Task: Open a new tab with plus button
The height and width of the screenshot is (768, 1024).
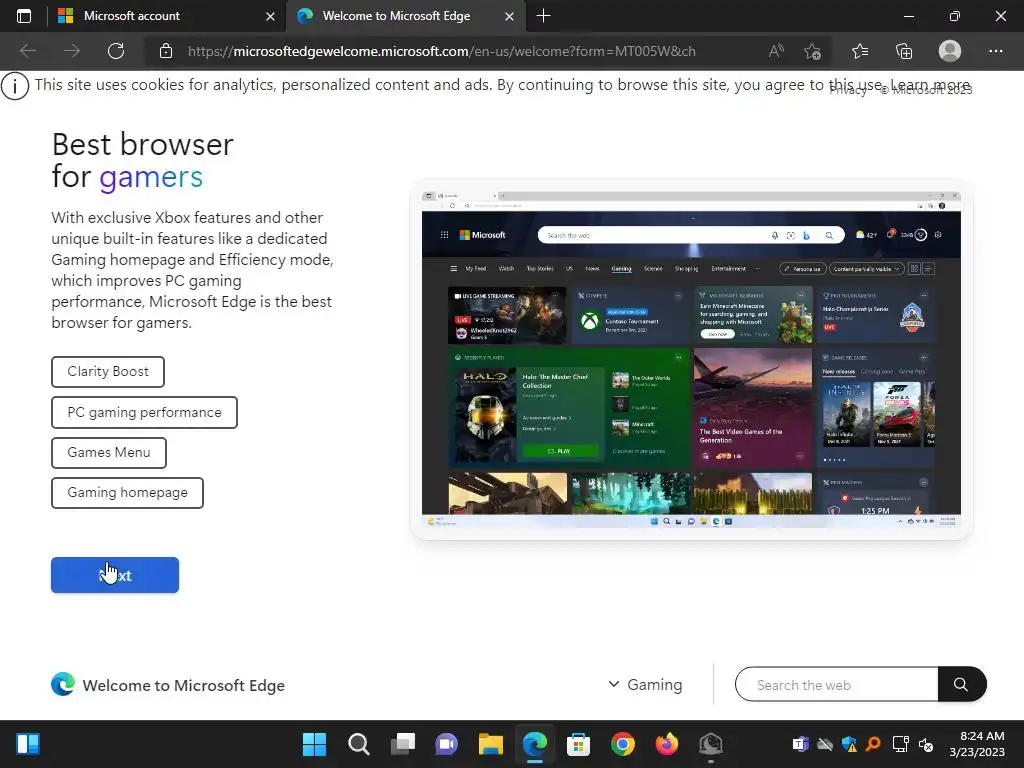Action: point(543,16)
